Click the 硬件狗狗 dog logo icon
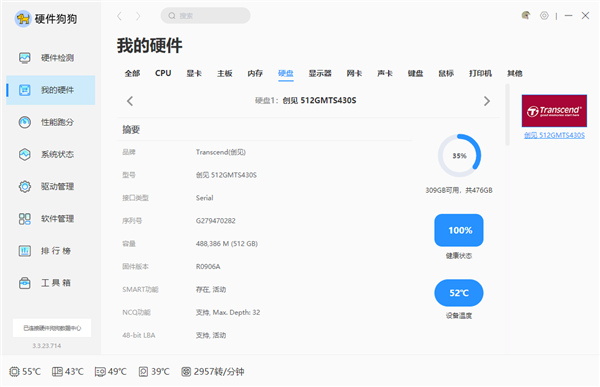600x387 pixels. tap(23, 19)
